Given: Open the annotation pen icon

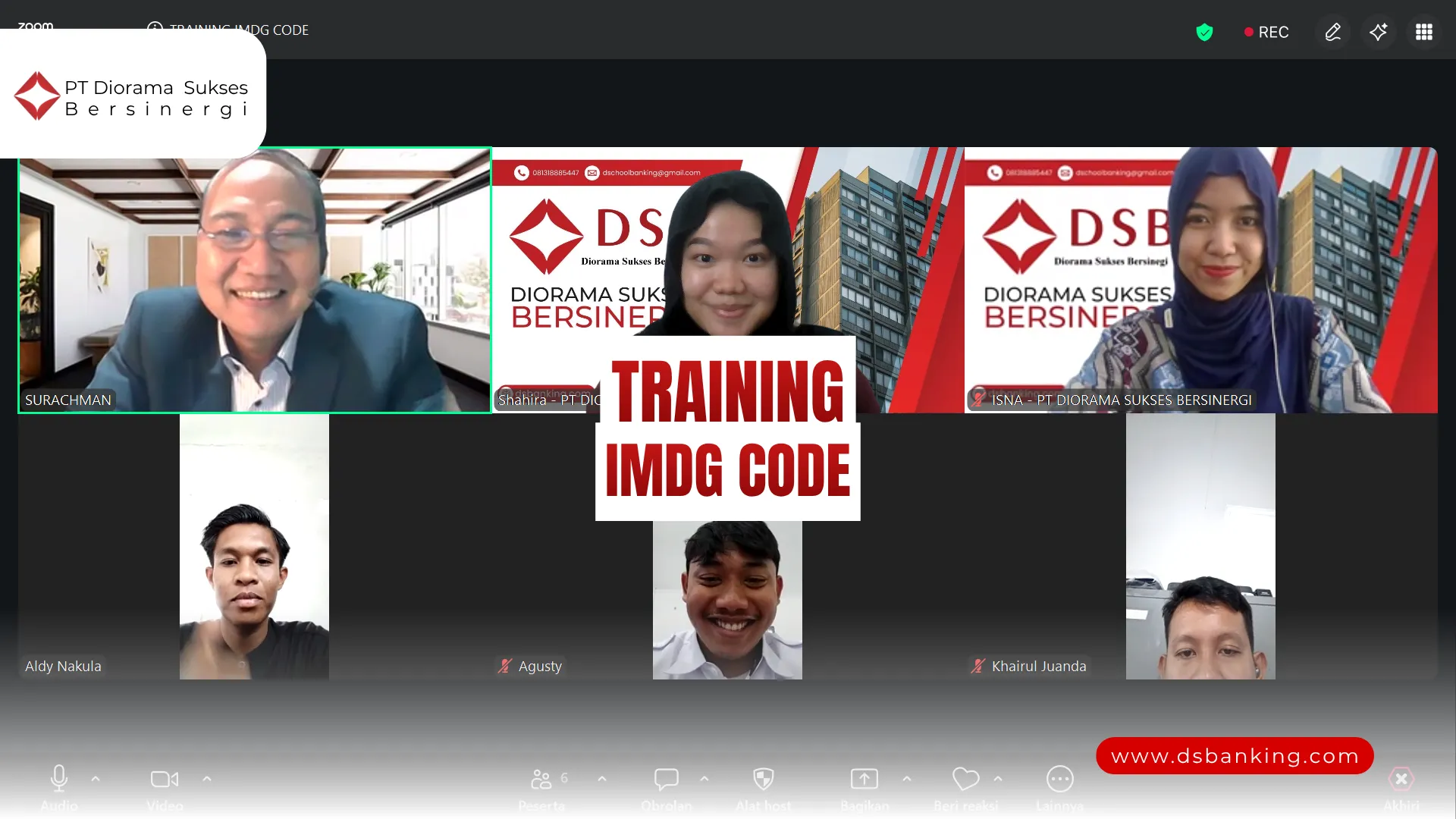Looking at the screenshot, I should tap(1332, 32).
